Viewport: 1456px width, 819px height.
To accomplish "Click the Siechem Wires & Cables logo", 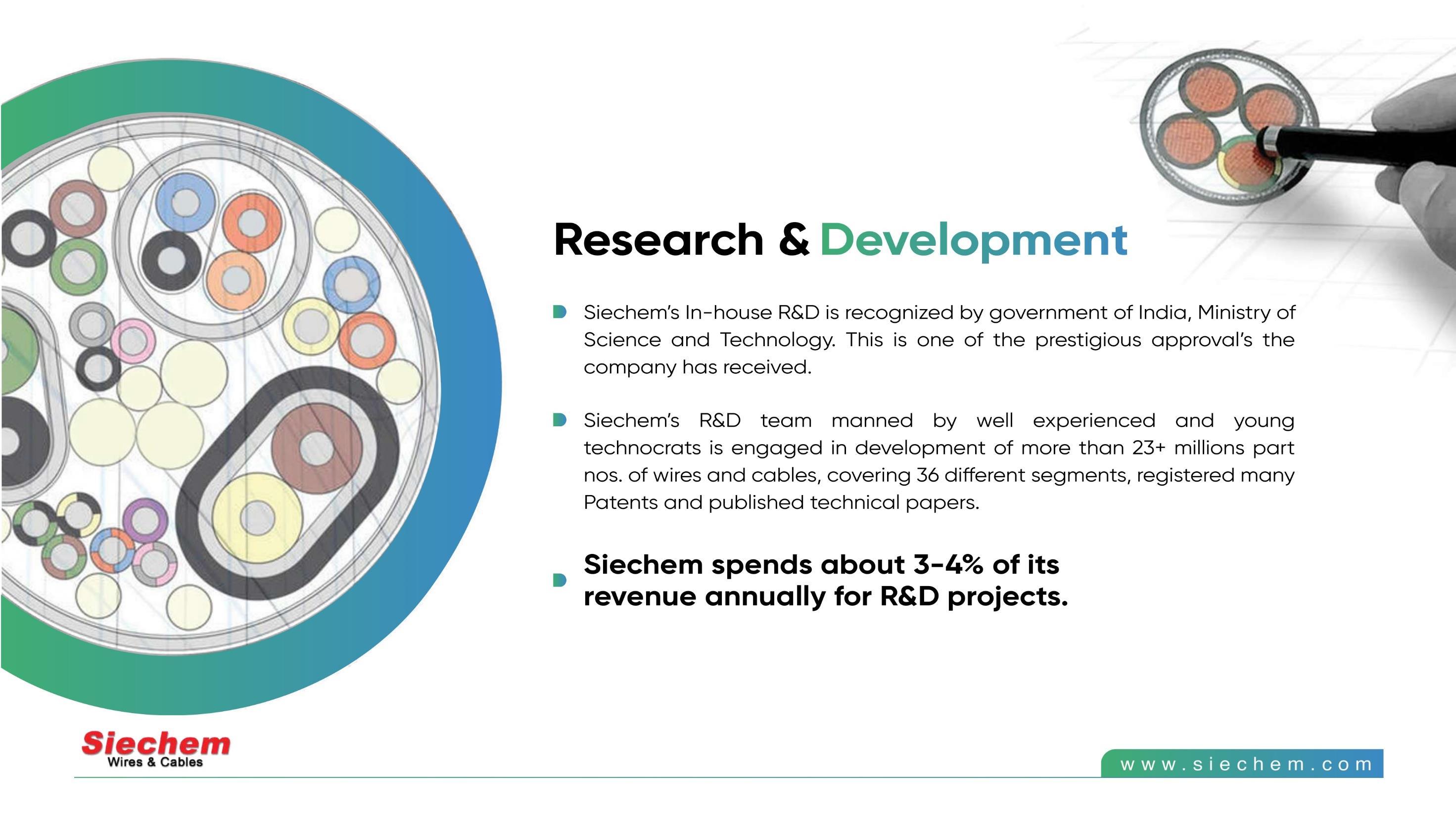I will click(155, 749).
